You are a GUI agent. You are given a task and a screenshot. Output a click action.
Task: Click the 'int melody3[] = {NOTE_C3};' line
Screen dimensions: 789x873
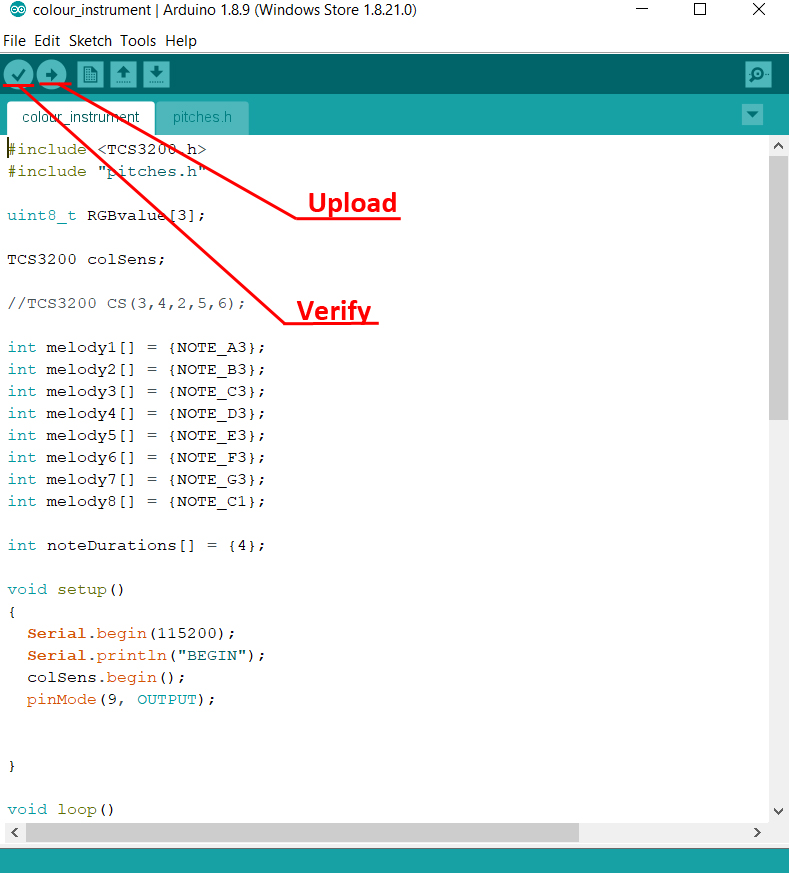pos(136,391)
